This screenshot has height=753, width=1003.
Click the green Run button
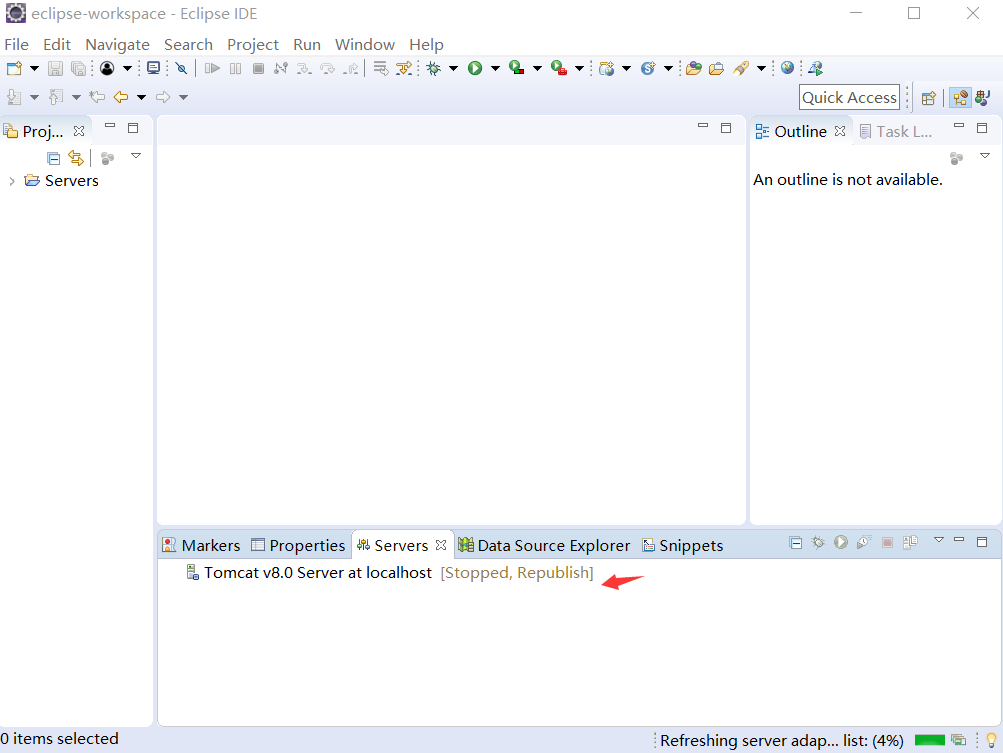tap(475, 68)
